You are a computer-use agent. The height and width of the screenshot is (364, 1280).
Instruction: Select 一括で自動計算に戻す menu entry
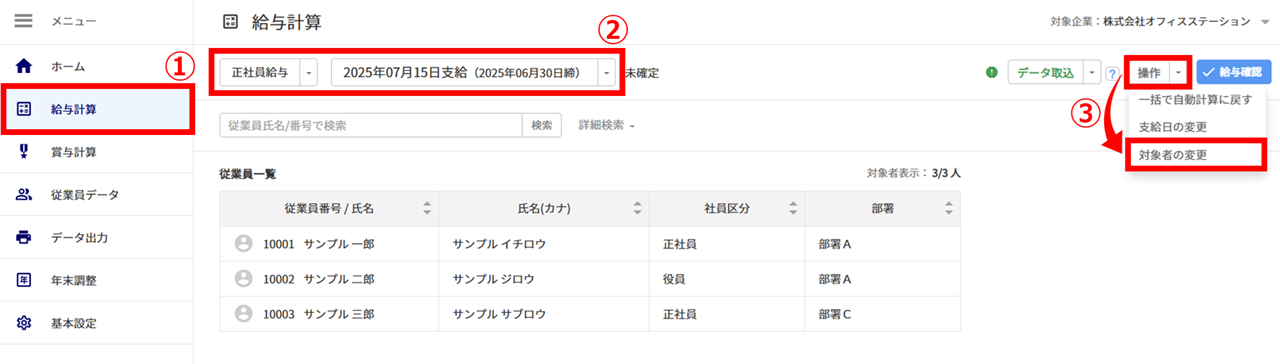[x=1196, y=100]
